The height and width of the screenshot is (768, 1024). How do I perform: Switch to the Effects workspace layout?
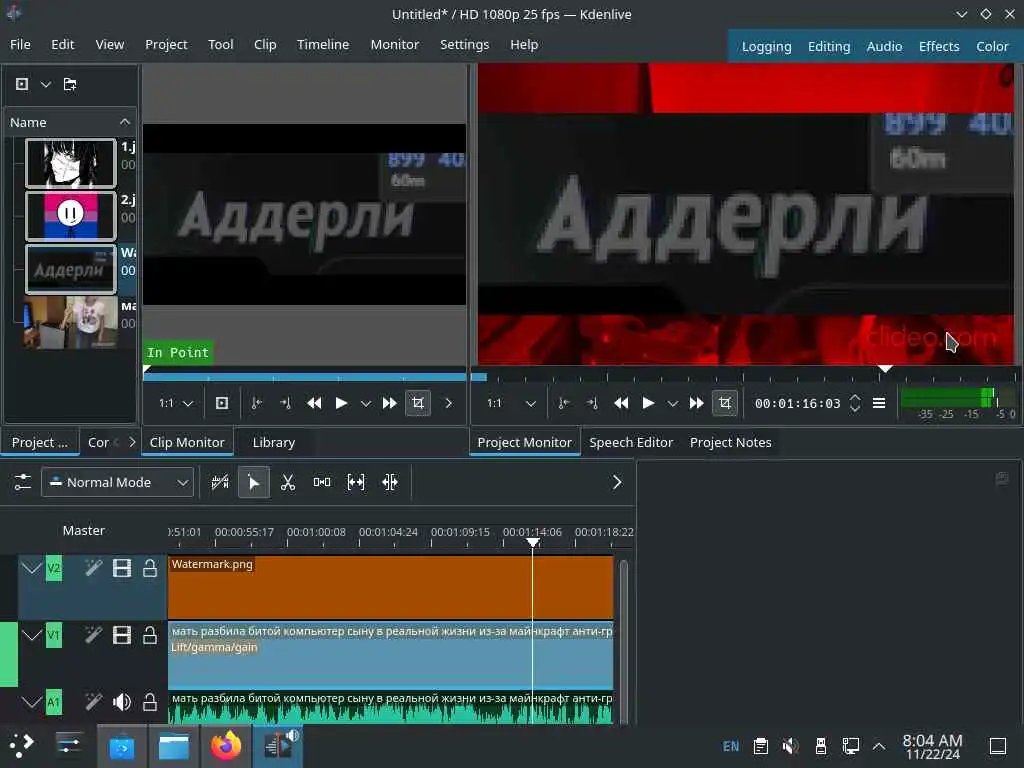[939, 46]
